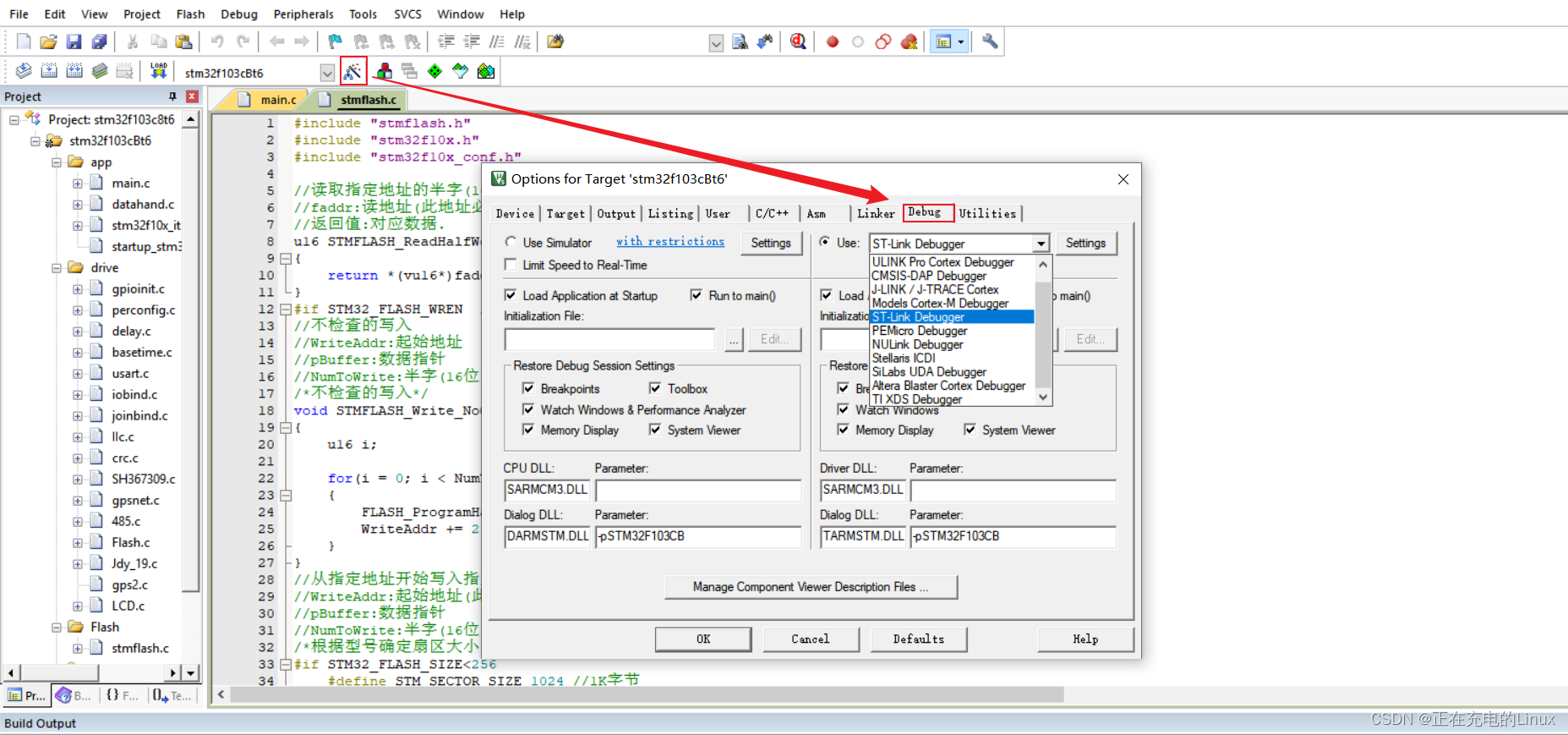Toggle the Toolbox checkbox
Image resolution: width=1568 pixels, height=735 pixels.
[x=655, y=388]
